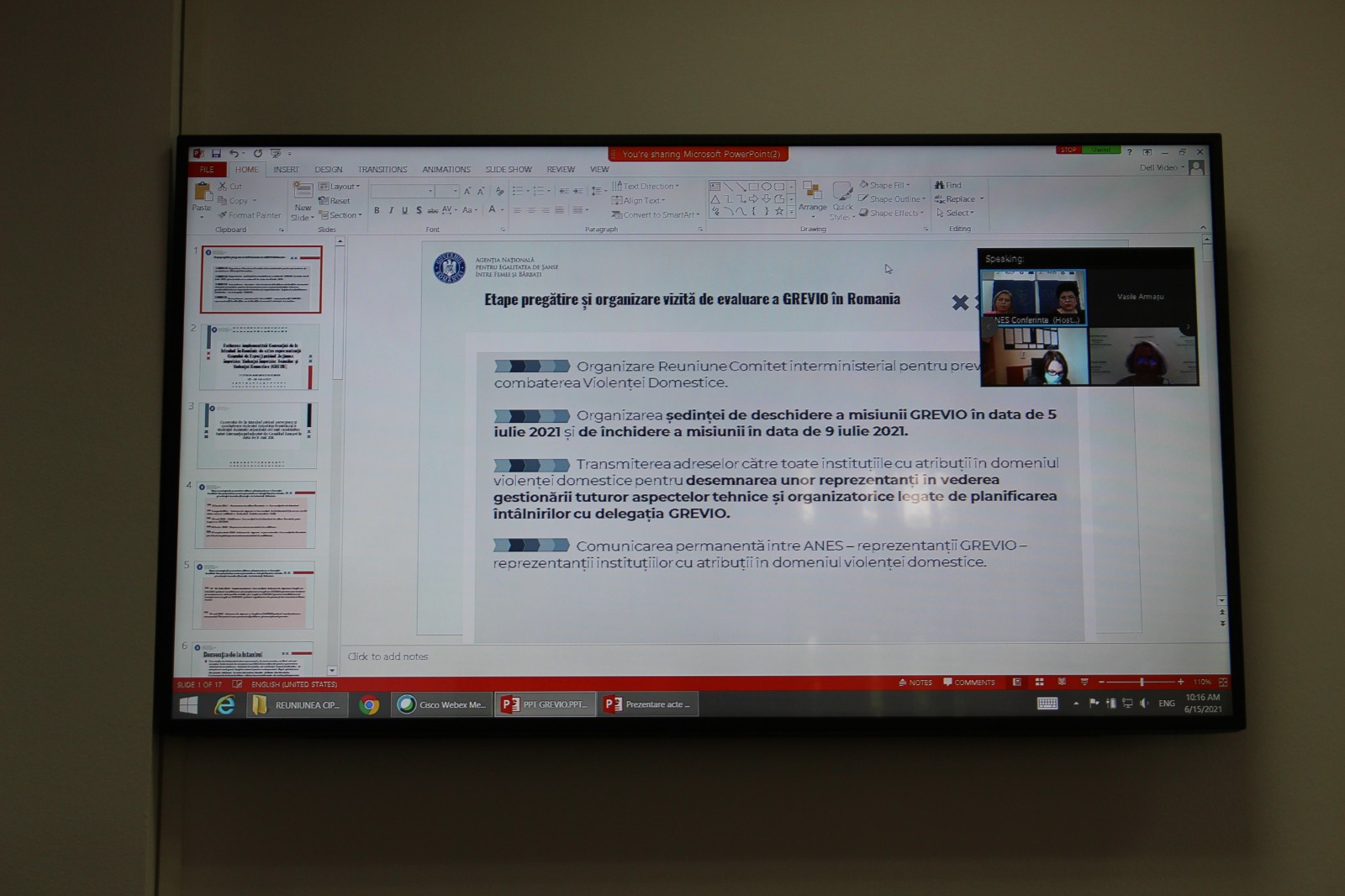The width and height of the screenshot is (1345, 896).
Task: Toggle bold formatting
Action: [x=377, y=210]
